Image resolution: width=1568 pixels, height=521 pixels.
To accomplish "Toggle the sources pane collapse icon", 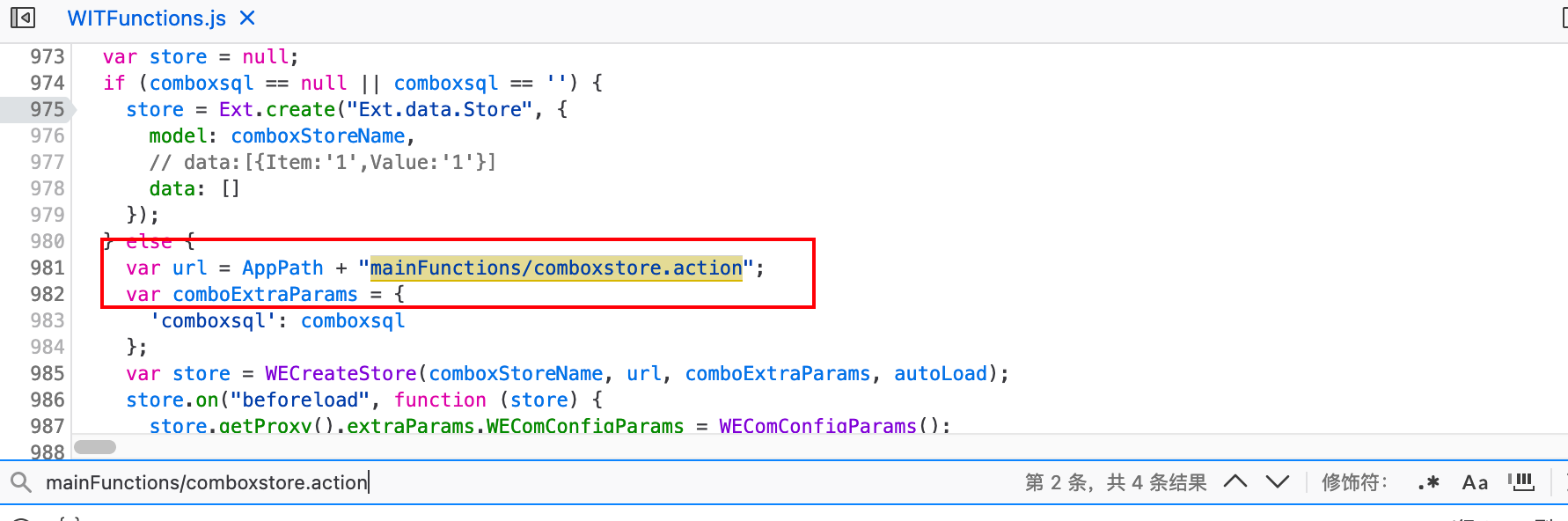I will 23,18.
